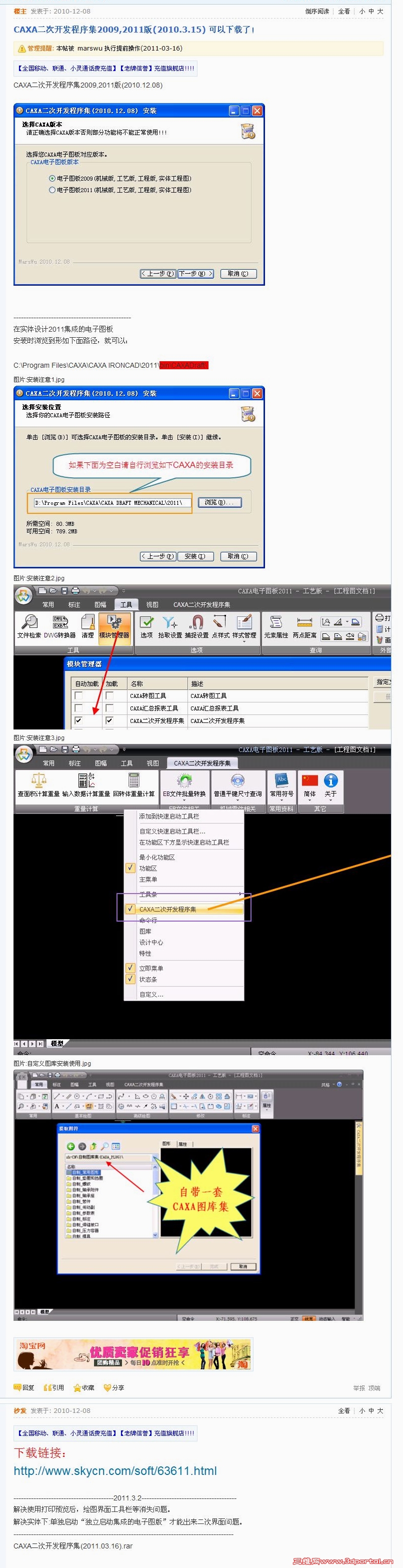Select CAXA二次开发程序集 context menu entry
The image size is (403, 1568).
[x=183, y=909]
